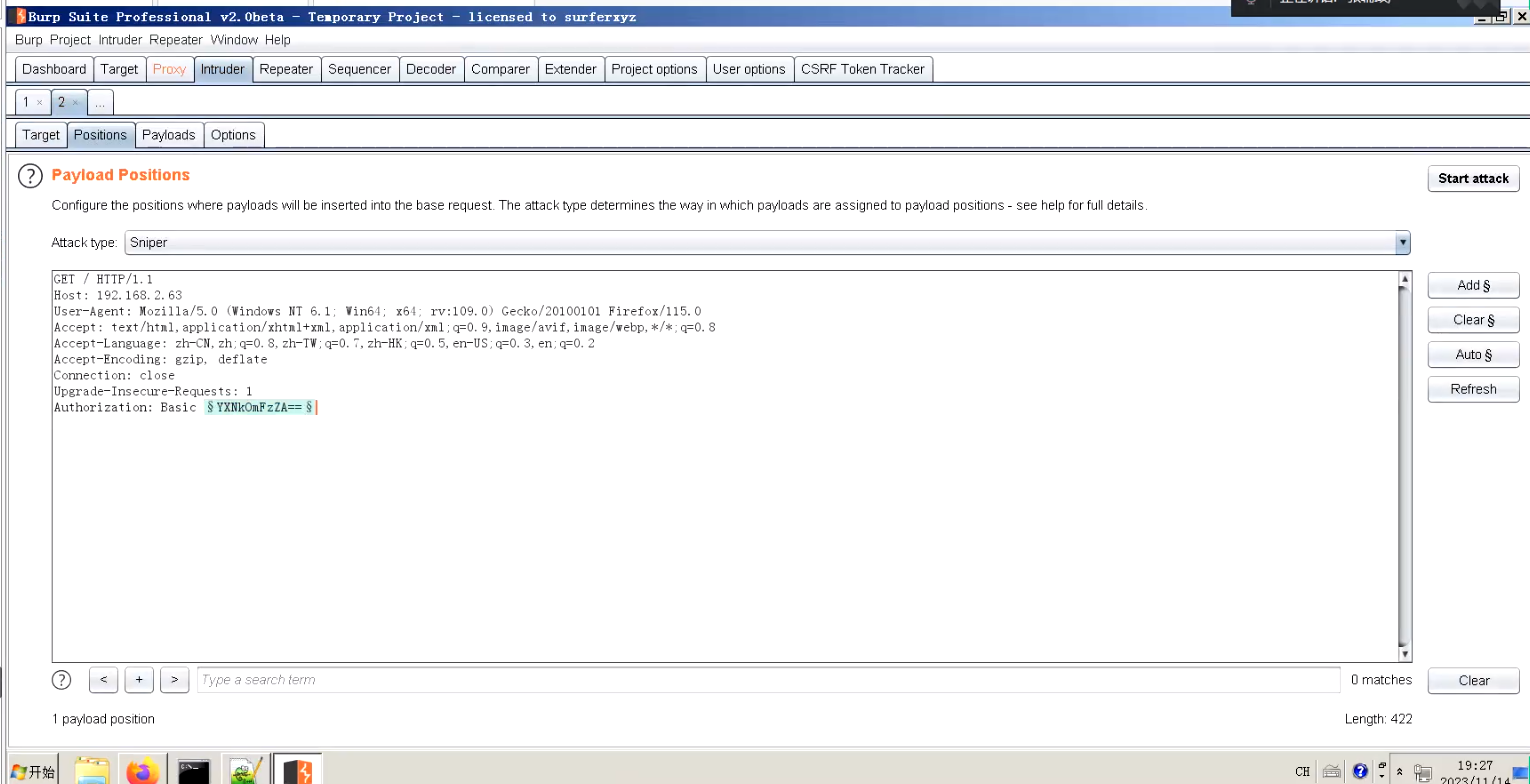The height and width of the screenshot is (784, 1530).
Task: Open the Payload Positions help icon
Action: 31,175
